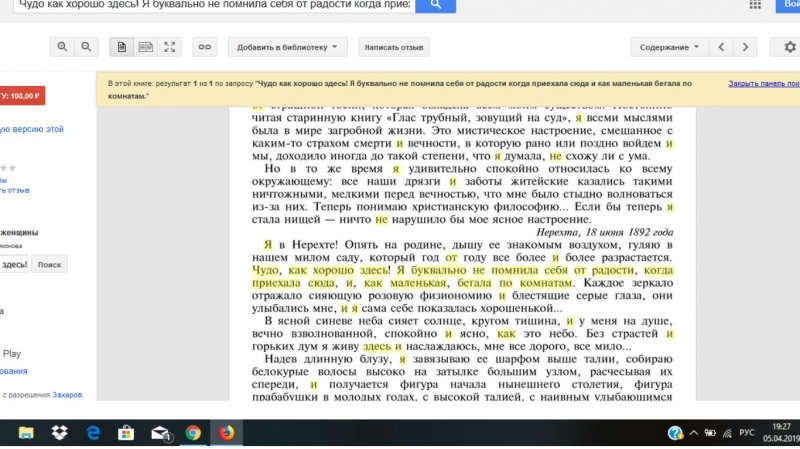Switch to two-page view
The width and height of the screenshot is (800, 449).
point(146,47)
